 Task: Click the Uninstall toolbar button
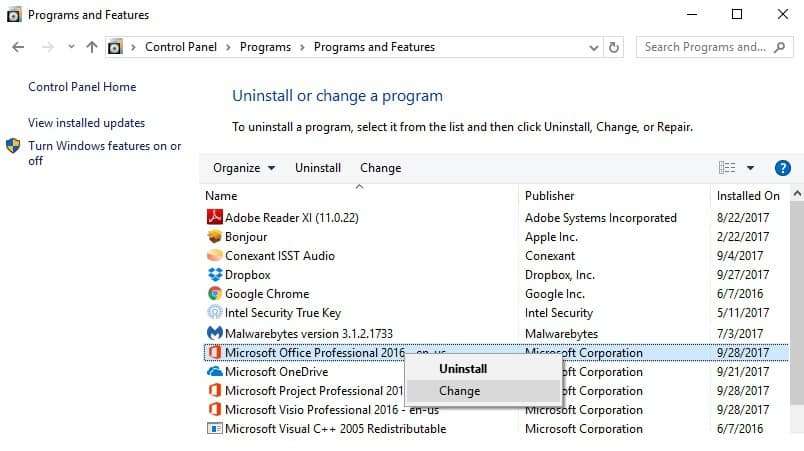pyautogui.click(x=318, y=168)
